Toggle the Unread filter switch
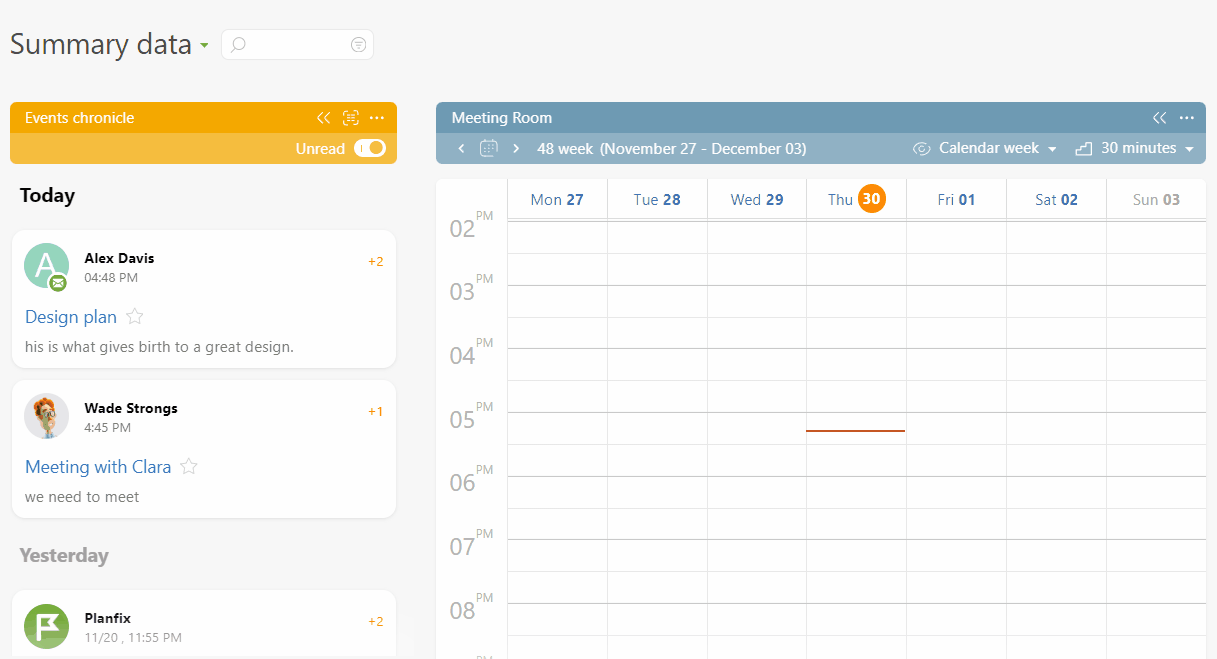The image size is (1217, 659). coord(370,148)
